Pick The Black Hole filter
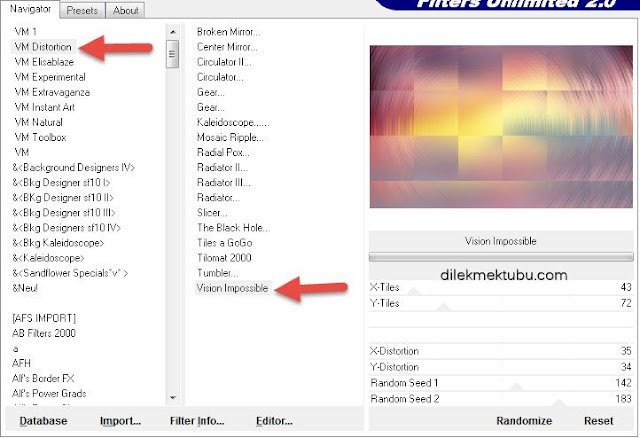This screenshot has height=438, width=640. tap(229, 227)
